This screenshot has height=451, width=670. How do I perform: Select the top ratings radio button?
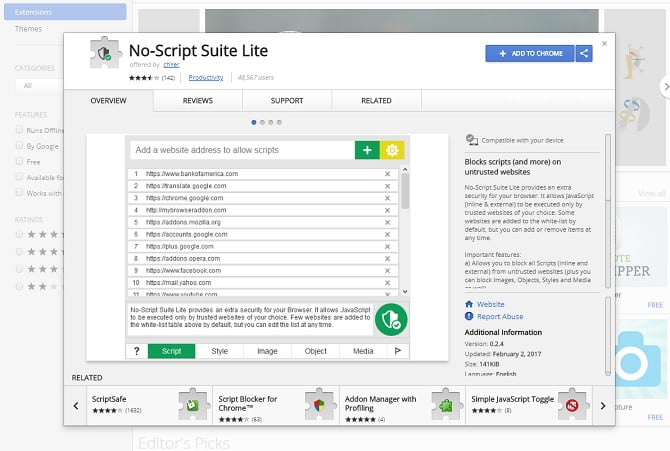click(19, 234)
